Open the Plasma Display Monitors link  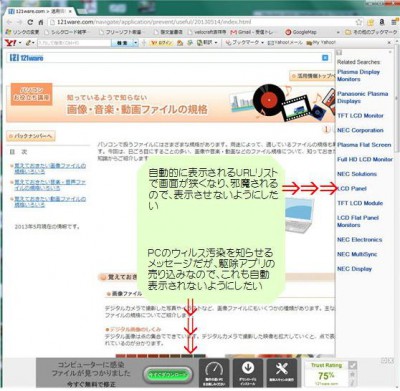[358, 76]
